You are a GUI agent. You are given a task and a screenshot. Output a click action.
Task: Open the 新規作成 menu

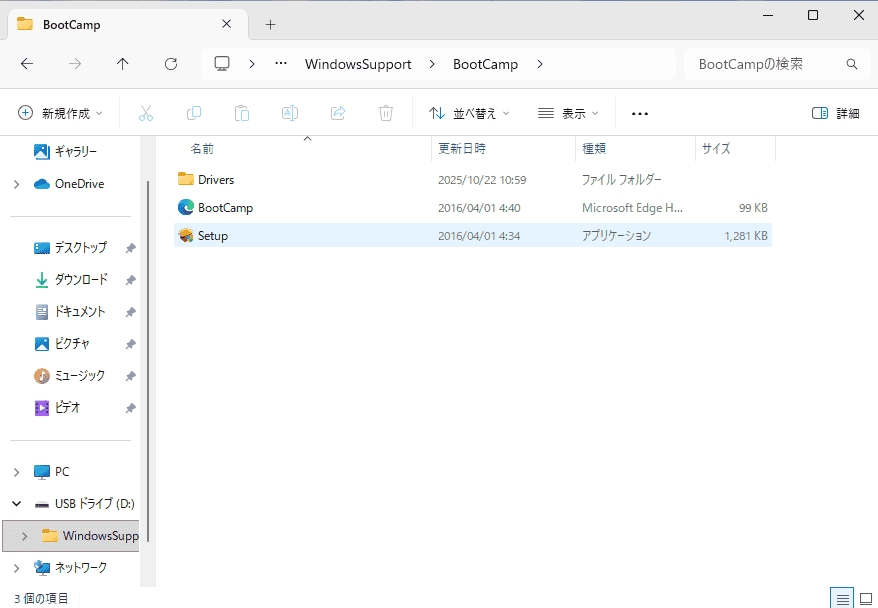coord(60,113)
